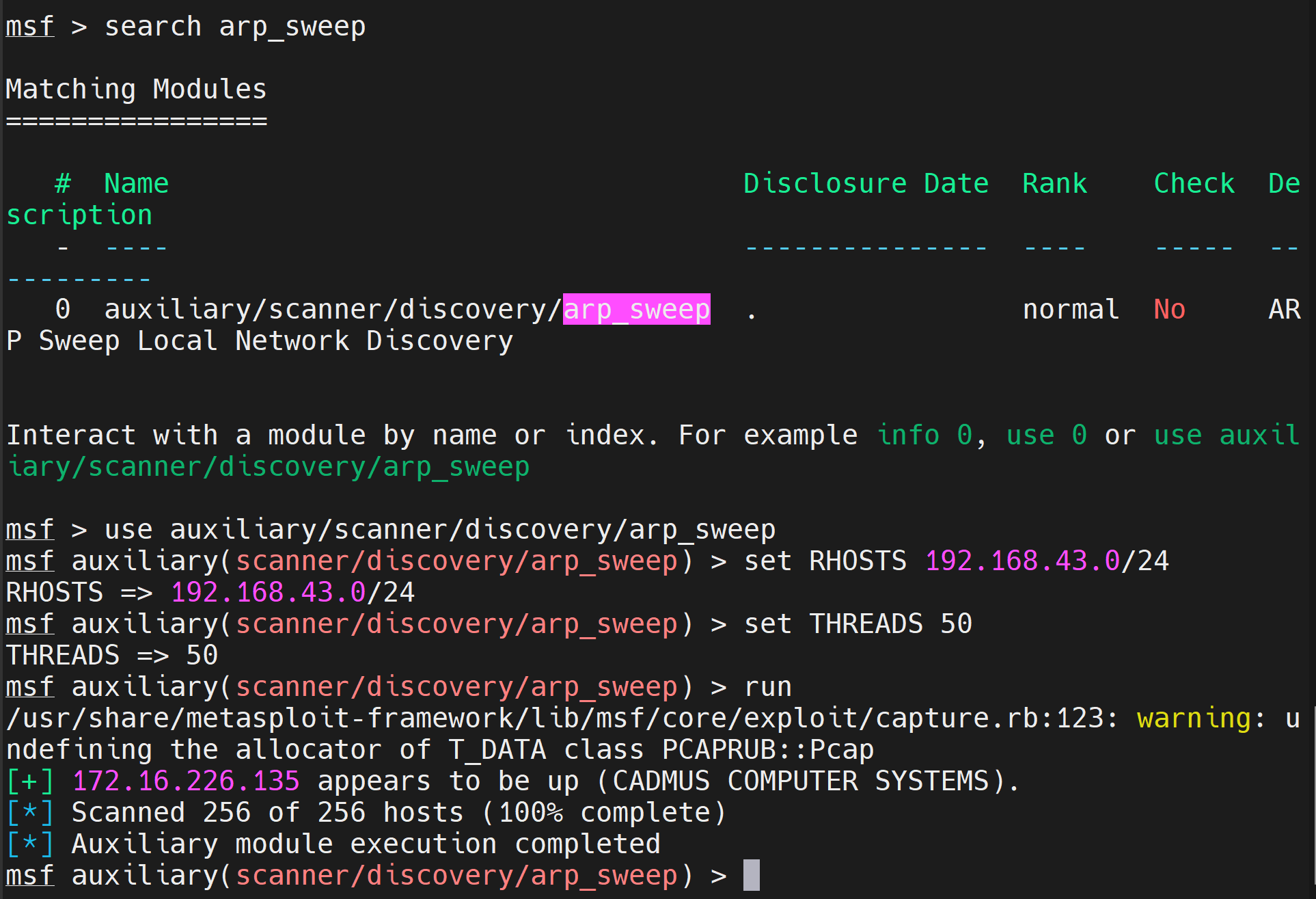Click the 192.168.43.0 address in set RHOSTS command
The image size is (1316, 899).
click(x=1022, y=561)
